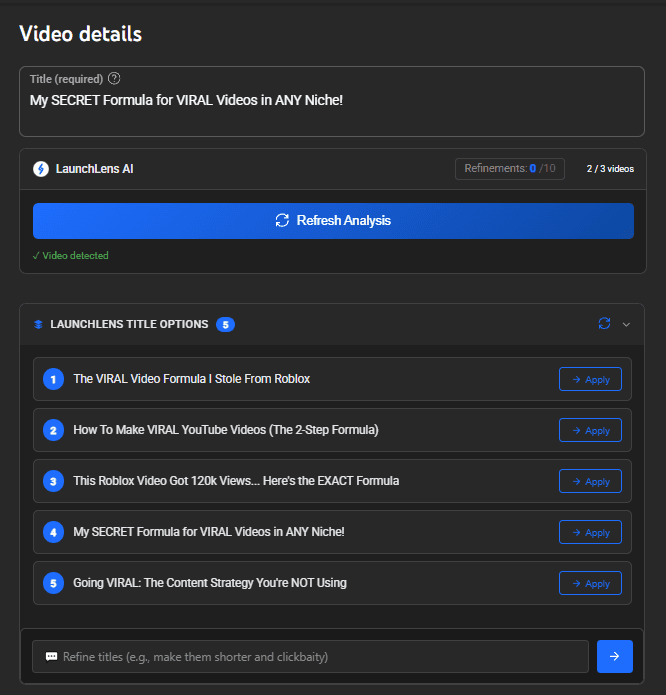
Task: Apply the 'Roblox Video Got 120k Views' title
Action: (590, 481)
